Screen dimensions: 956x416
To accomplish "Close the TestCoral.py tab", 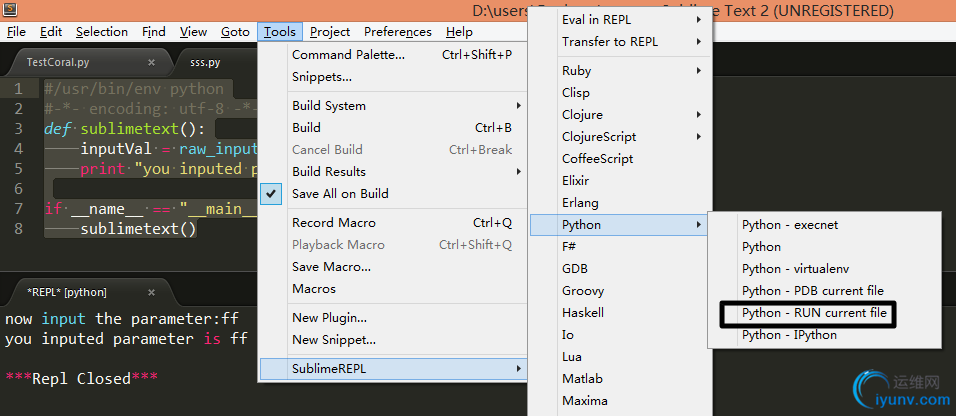I will pyautogui.click(x=151, y=62).
